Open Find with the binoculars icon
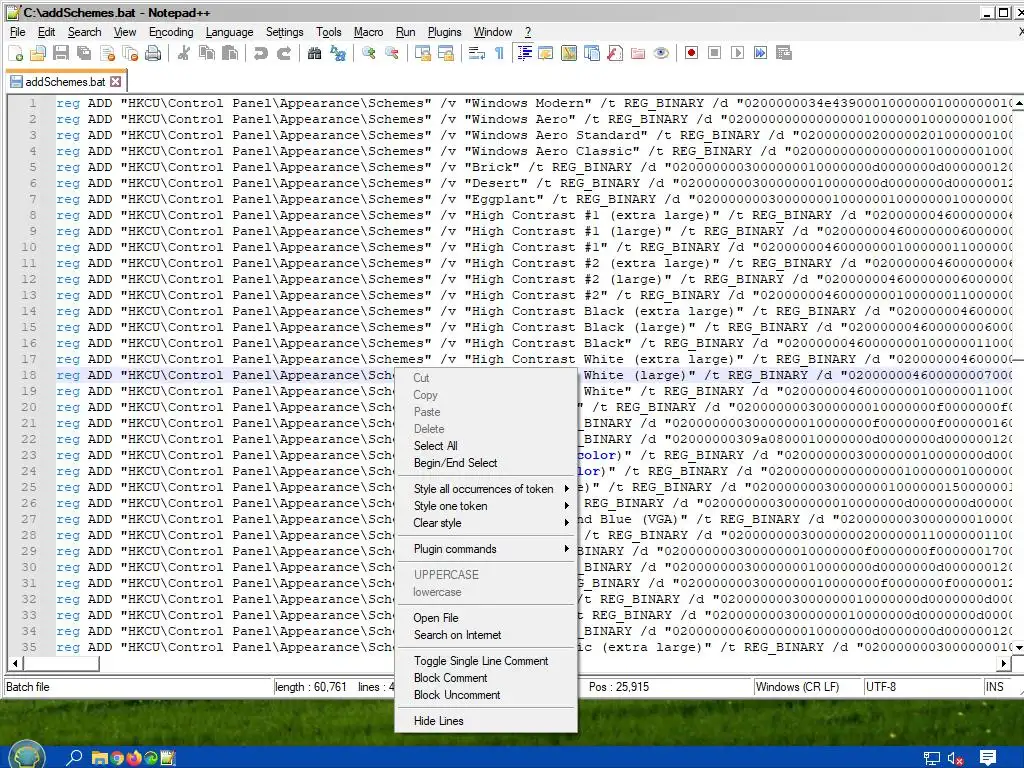The width and height of the screenshot is (1024, 768). (315, 54)
